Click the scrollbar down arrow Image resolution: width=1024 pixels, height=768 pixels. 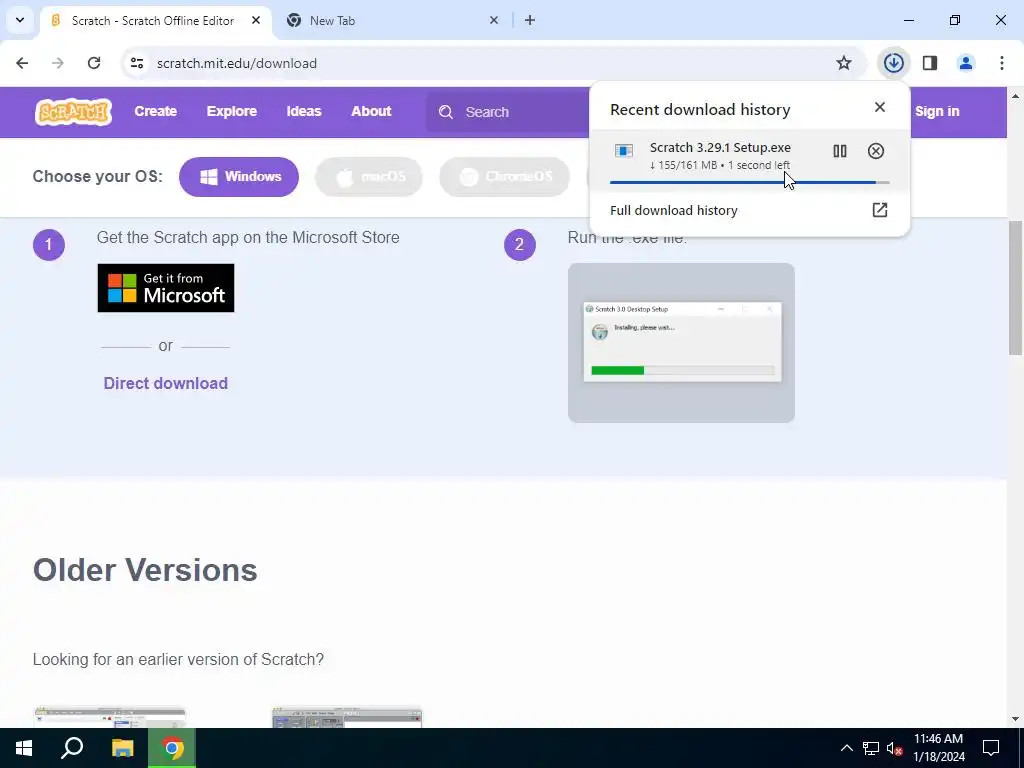[1015, 719]
